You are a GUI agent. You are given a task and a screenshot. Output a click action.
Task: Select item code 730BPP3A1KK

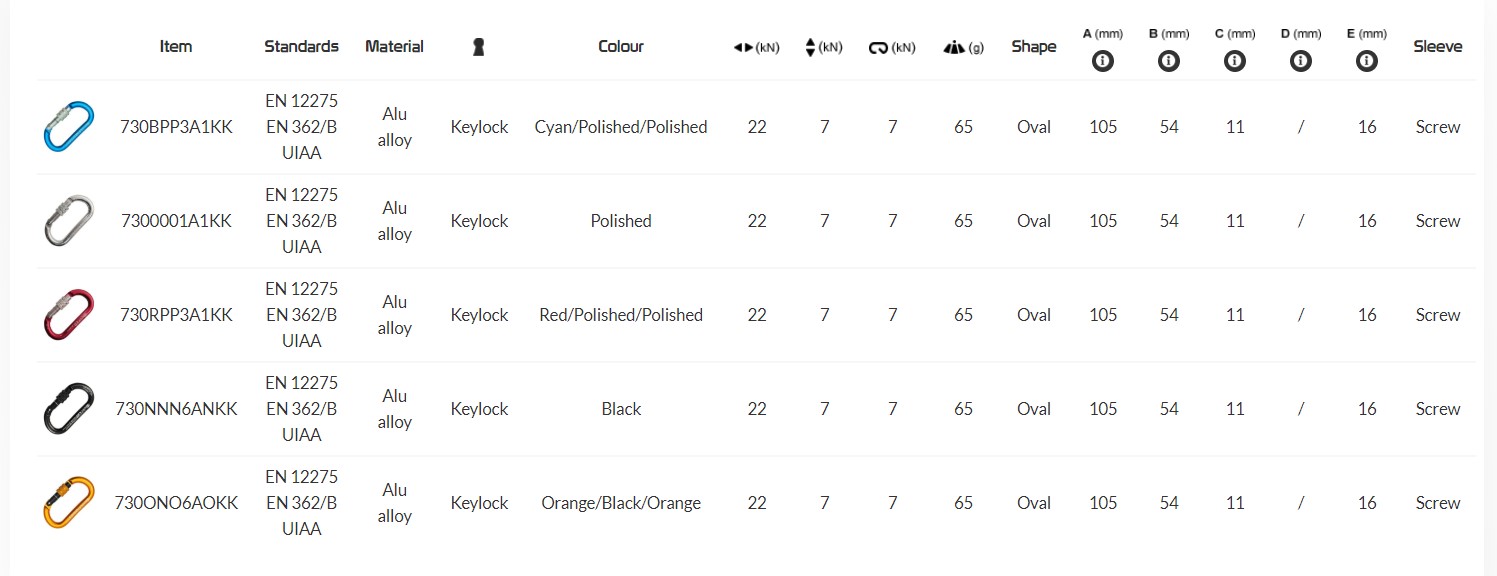click(176, 127)
